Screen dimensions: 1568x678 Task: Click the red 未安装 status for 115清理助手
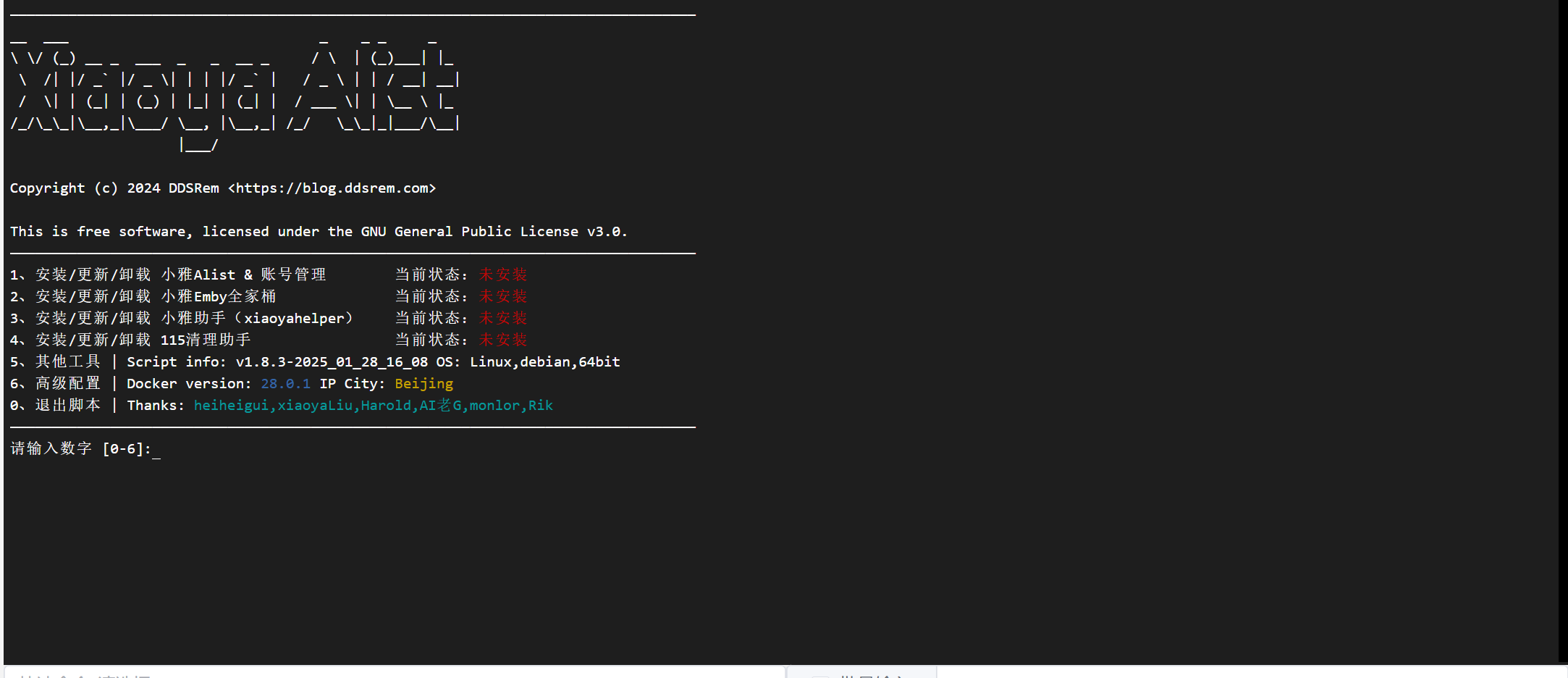click(503, 340)
